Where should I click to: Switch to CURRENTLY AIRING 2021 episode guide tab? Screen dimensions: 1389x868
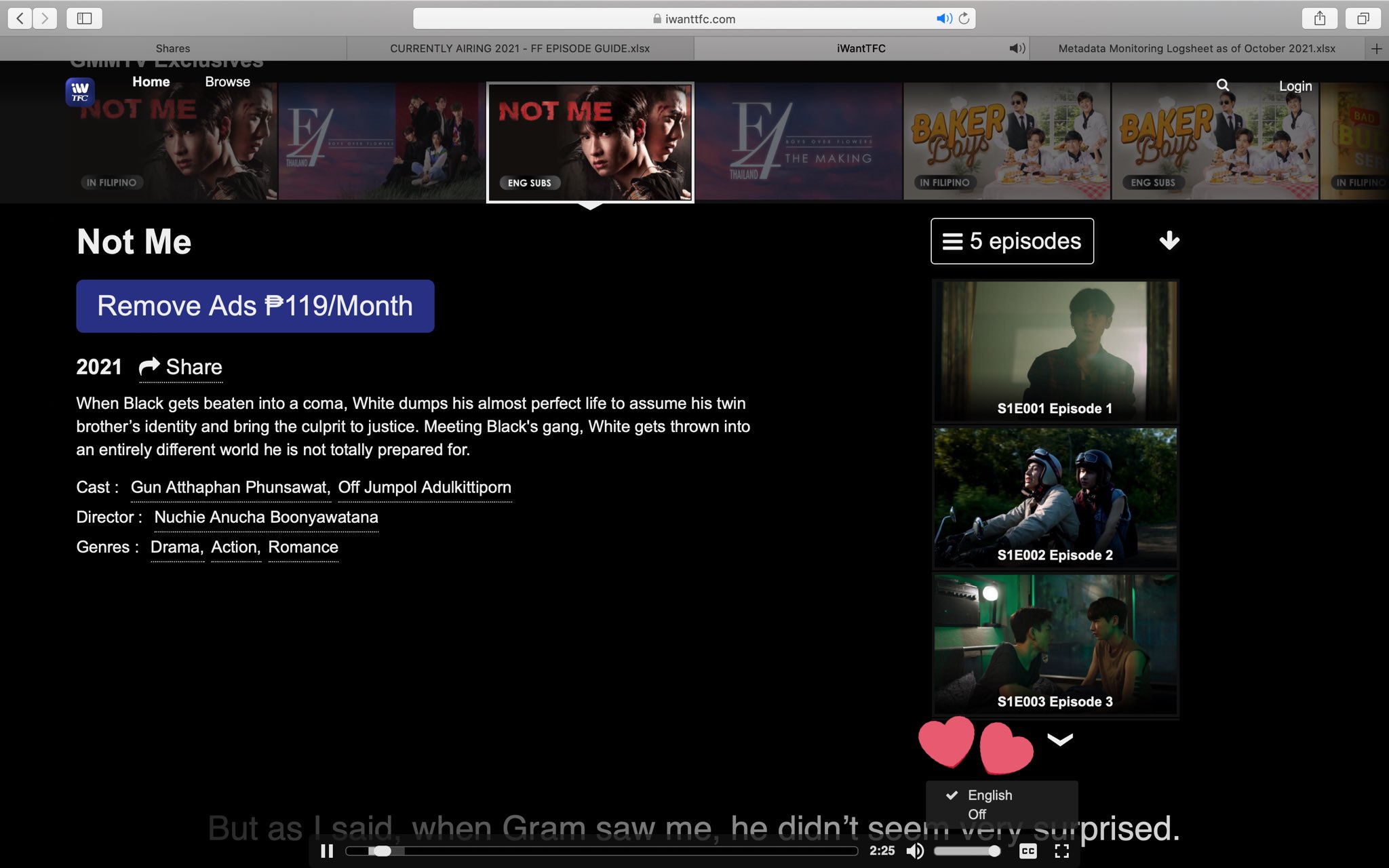click(520, 48)
